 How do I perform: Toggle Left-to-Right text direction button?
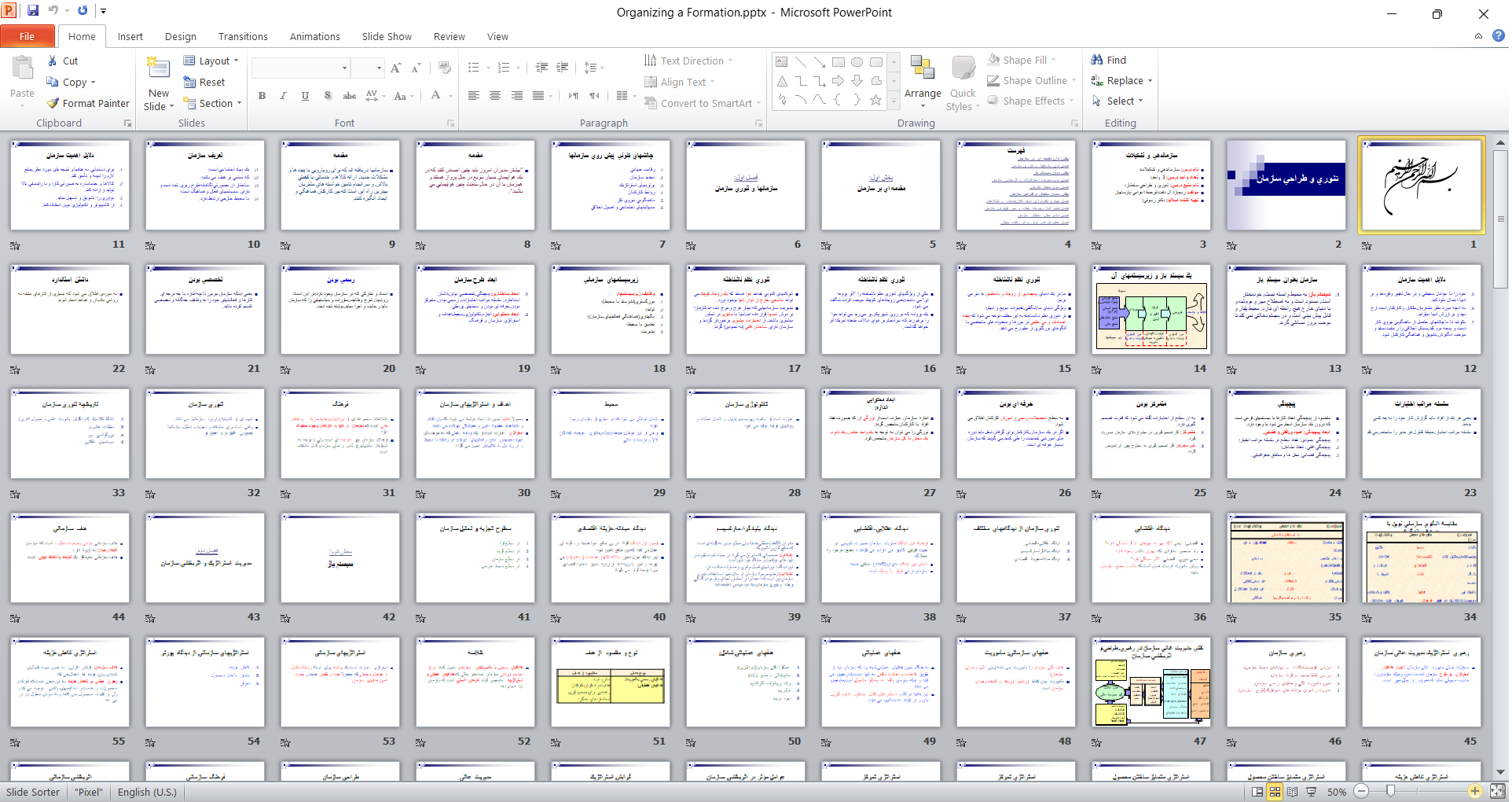pyautogui.click(x=573, y=96)
